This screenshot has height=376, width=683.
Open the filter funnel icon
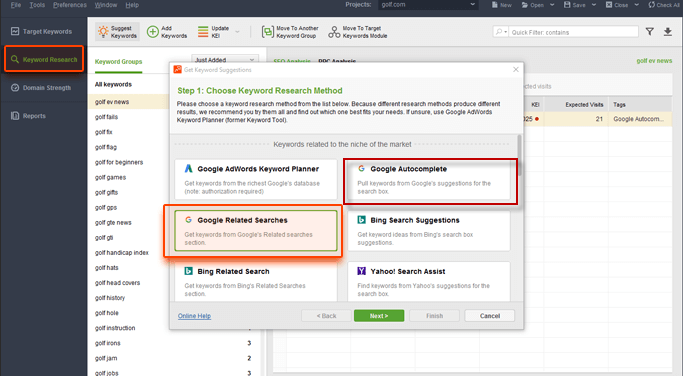(x=649, y=31)
